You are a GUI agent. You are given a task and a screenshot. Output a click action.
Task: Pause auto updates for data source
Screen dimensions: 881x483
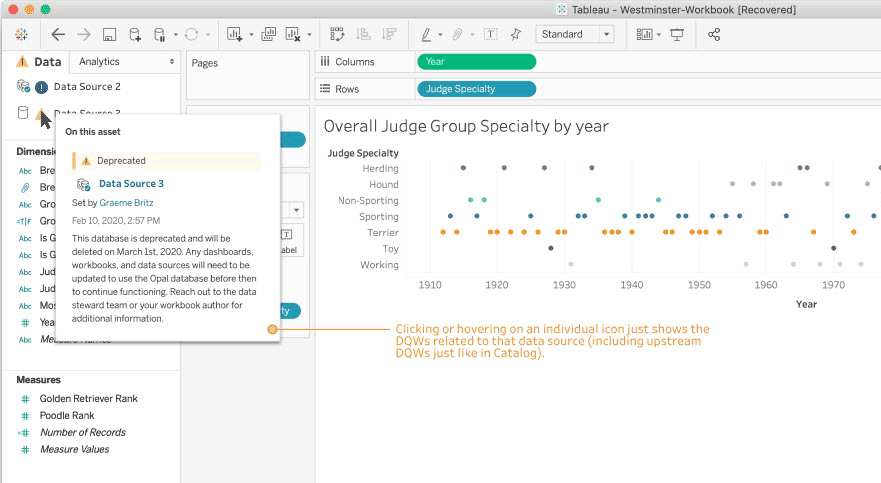pos(160,35)
